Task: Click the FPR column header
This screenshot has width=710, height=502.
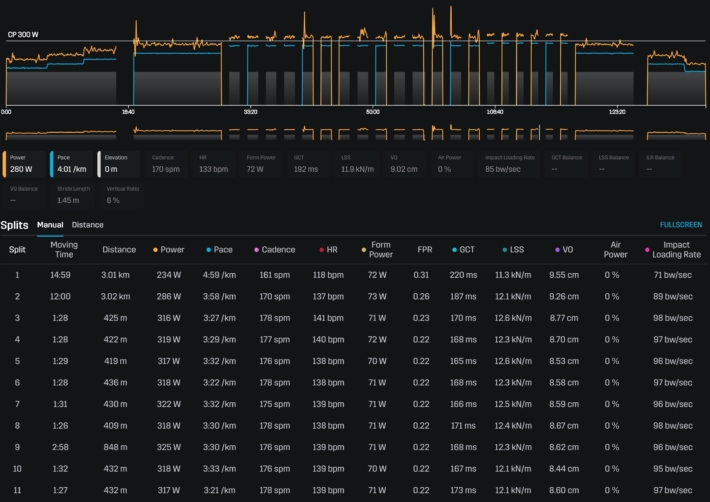Action: tap(424, 249)
